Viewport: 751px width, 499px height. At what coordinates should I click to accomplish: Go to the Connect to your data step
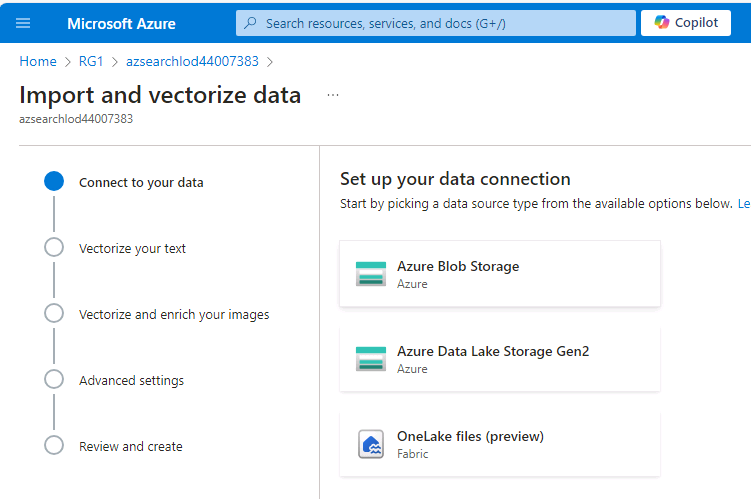[x=141, y=182]
